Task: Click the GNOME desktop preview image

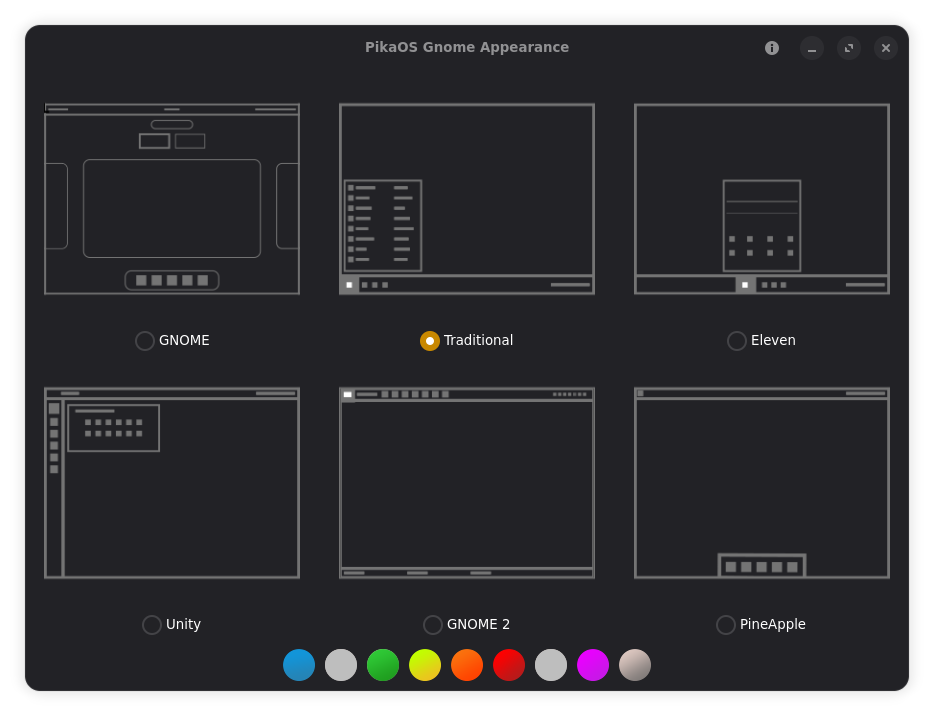Action: click(x=171, y=197)
